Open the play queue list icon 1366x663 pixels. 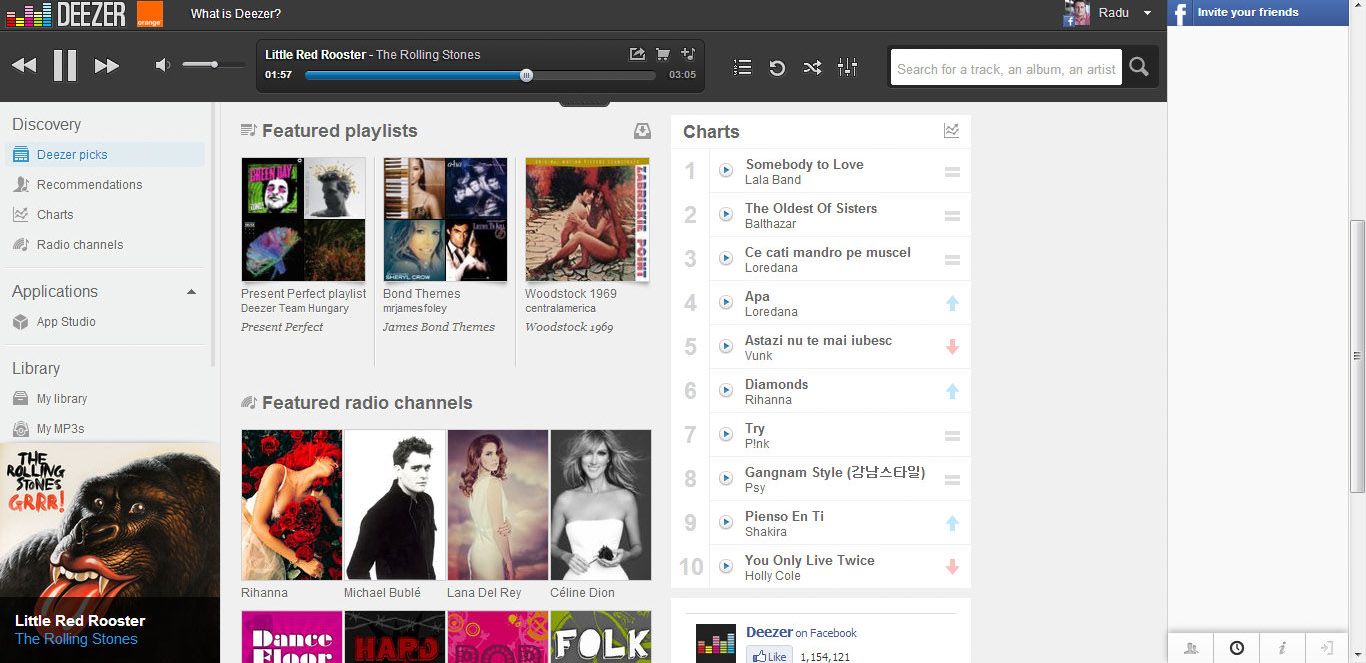(x=742, y=68)
